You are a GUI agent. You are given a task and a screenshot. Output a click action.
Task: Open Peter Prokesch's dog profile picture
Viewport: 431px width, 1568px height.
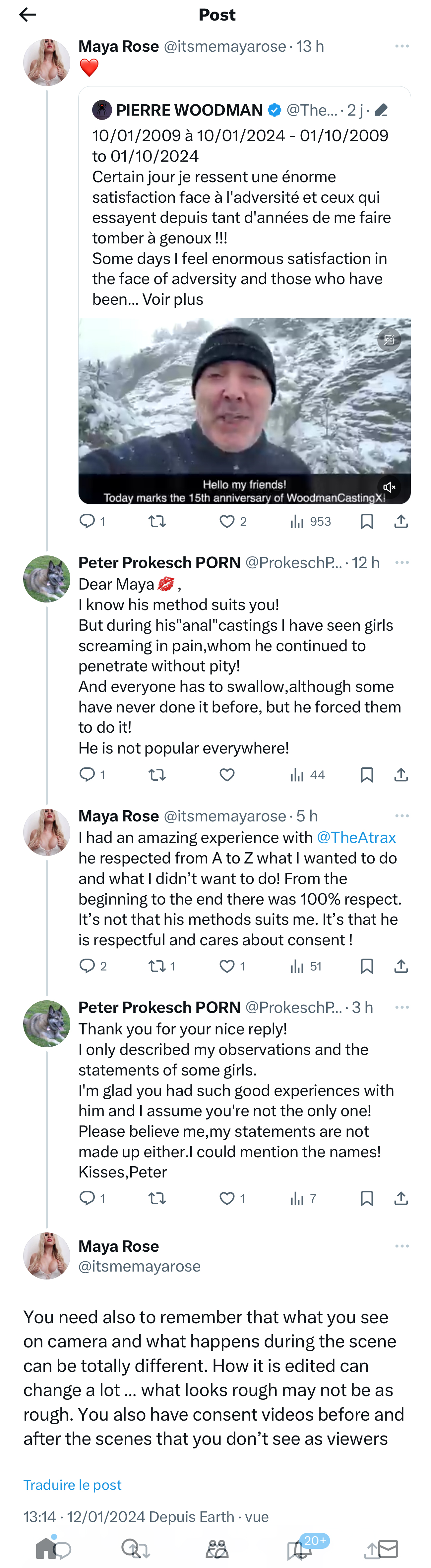click(47, 579)
